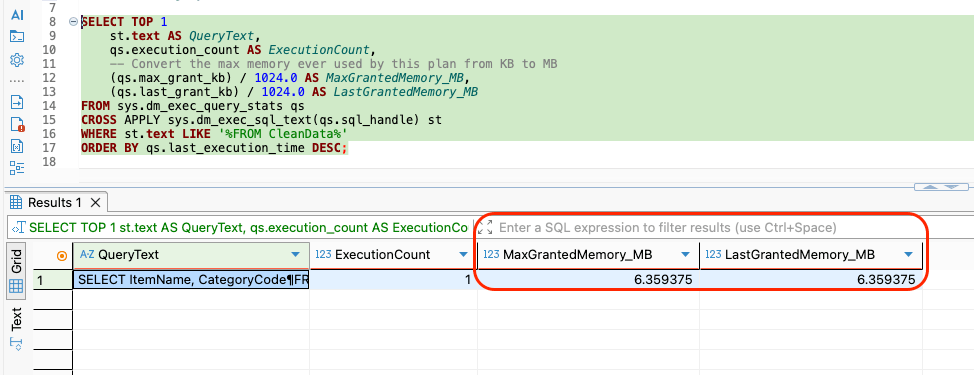This screenshot has height=375, width=974.
Task: Click the Results 1 grid tab icon
Action: [x=16, y=202]
